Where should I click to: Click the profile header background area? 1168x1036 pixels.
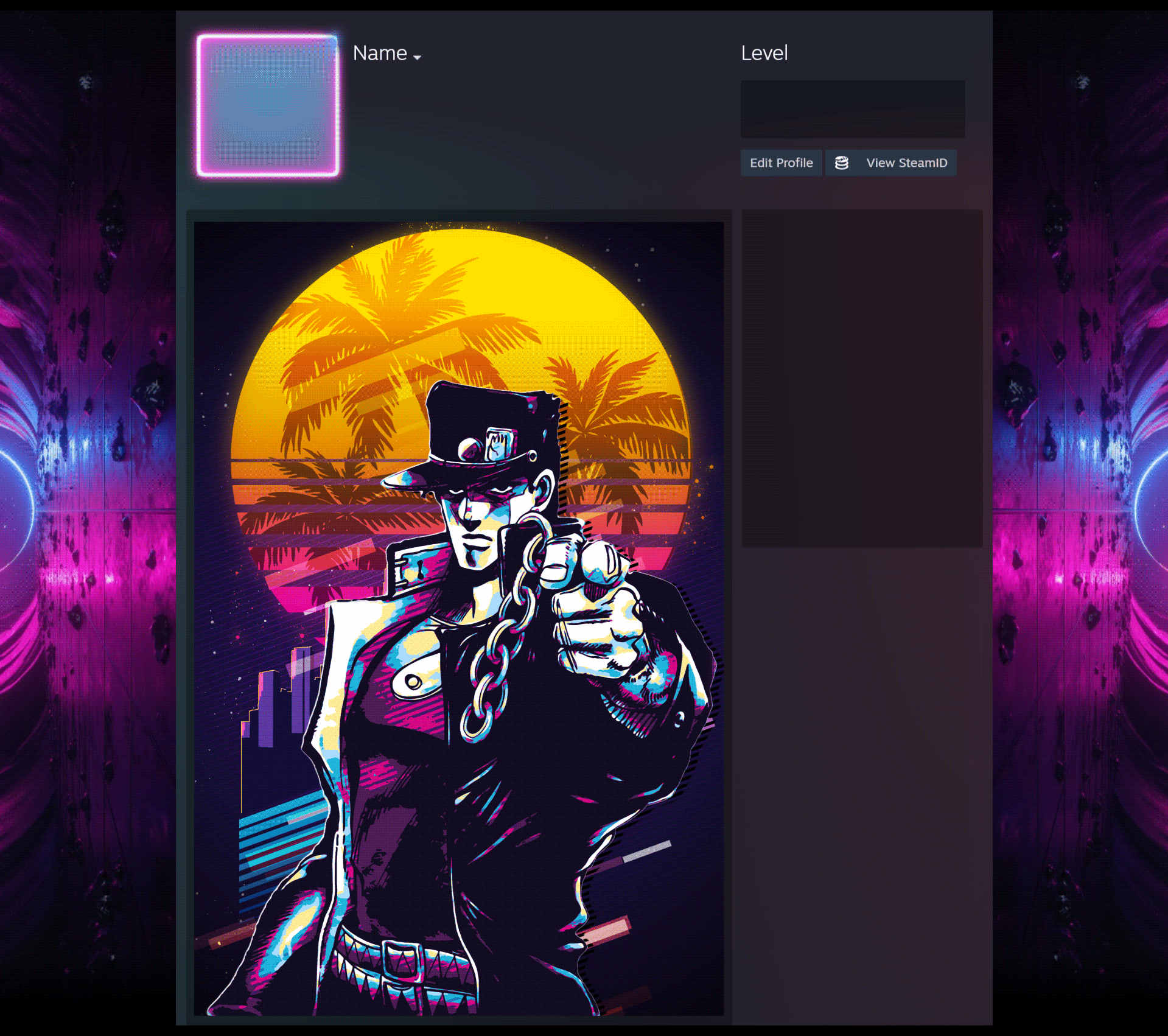[548, 122]
